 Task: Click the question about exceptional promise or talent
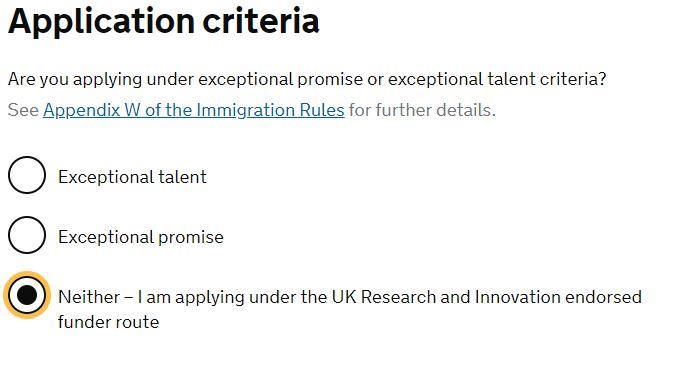point(307,80)
